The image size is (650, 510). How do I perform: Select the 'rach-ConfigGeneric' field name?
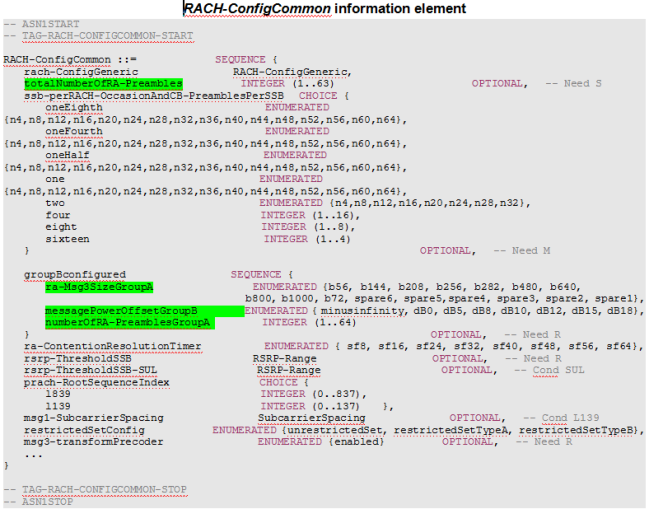(x=81, y=72)
